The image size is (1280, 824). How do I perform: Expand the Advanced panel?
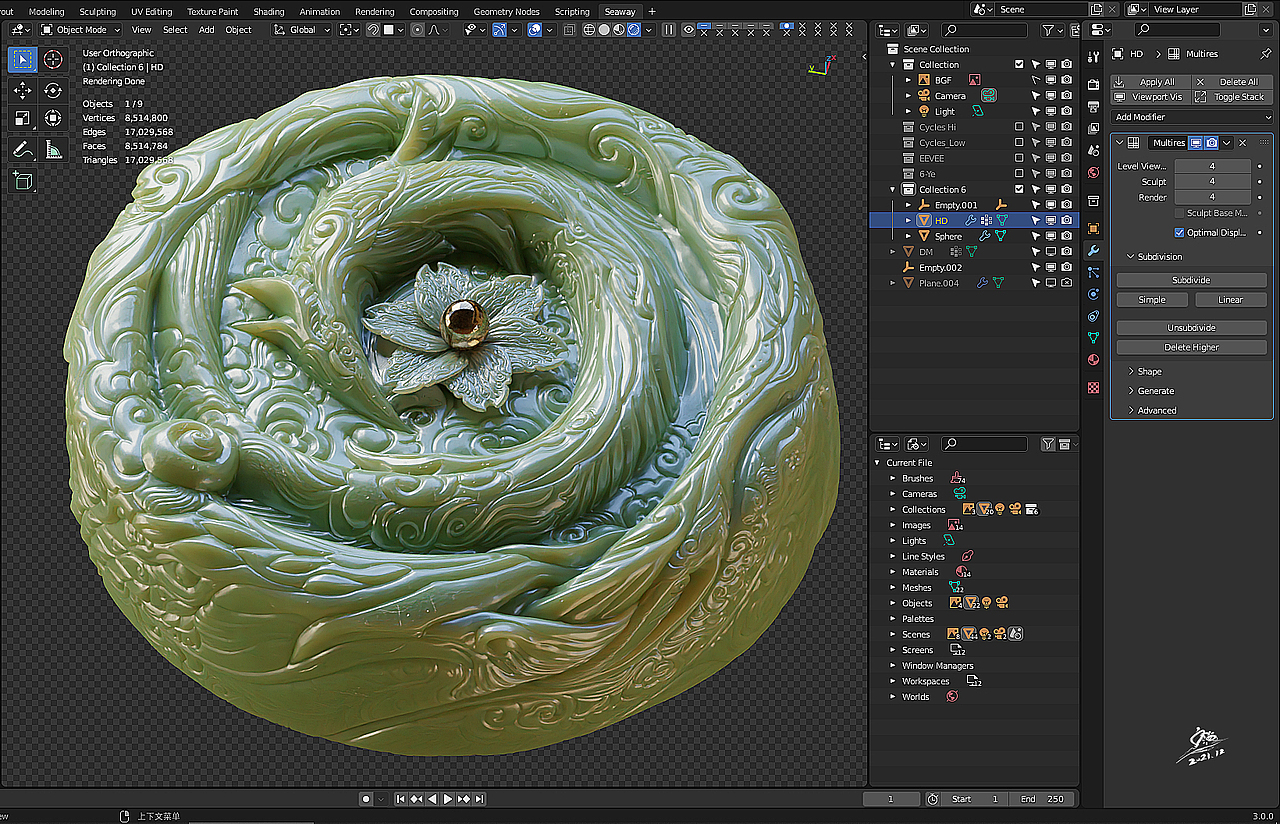click(1131, 410)
